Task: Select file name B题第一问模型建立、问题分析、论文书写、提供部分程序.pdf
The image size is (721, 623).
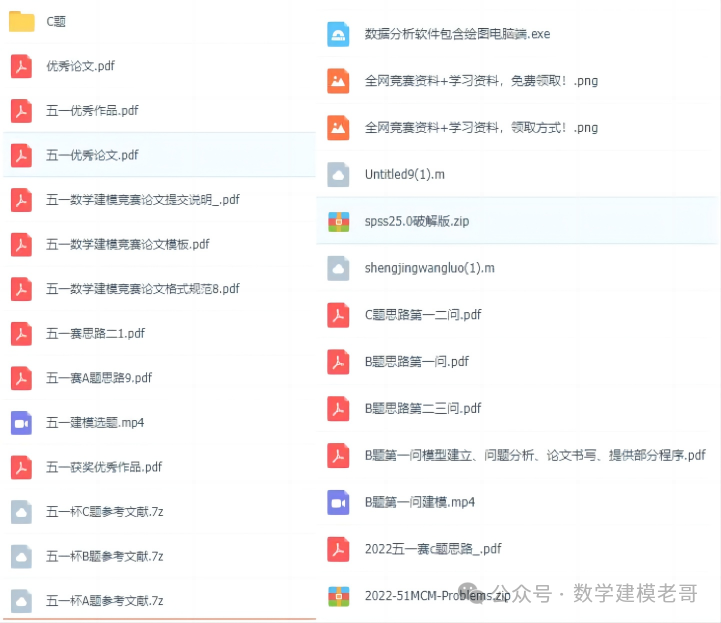Action: (x=535, y=456)
